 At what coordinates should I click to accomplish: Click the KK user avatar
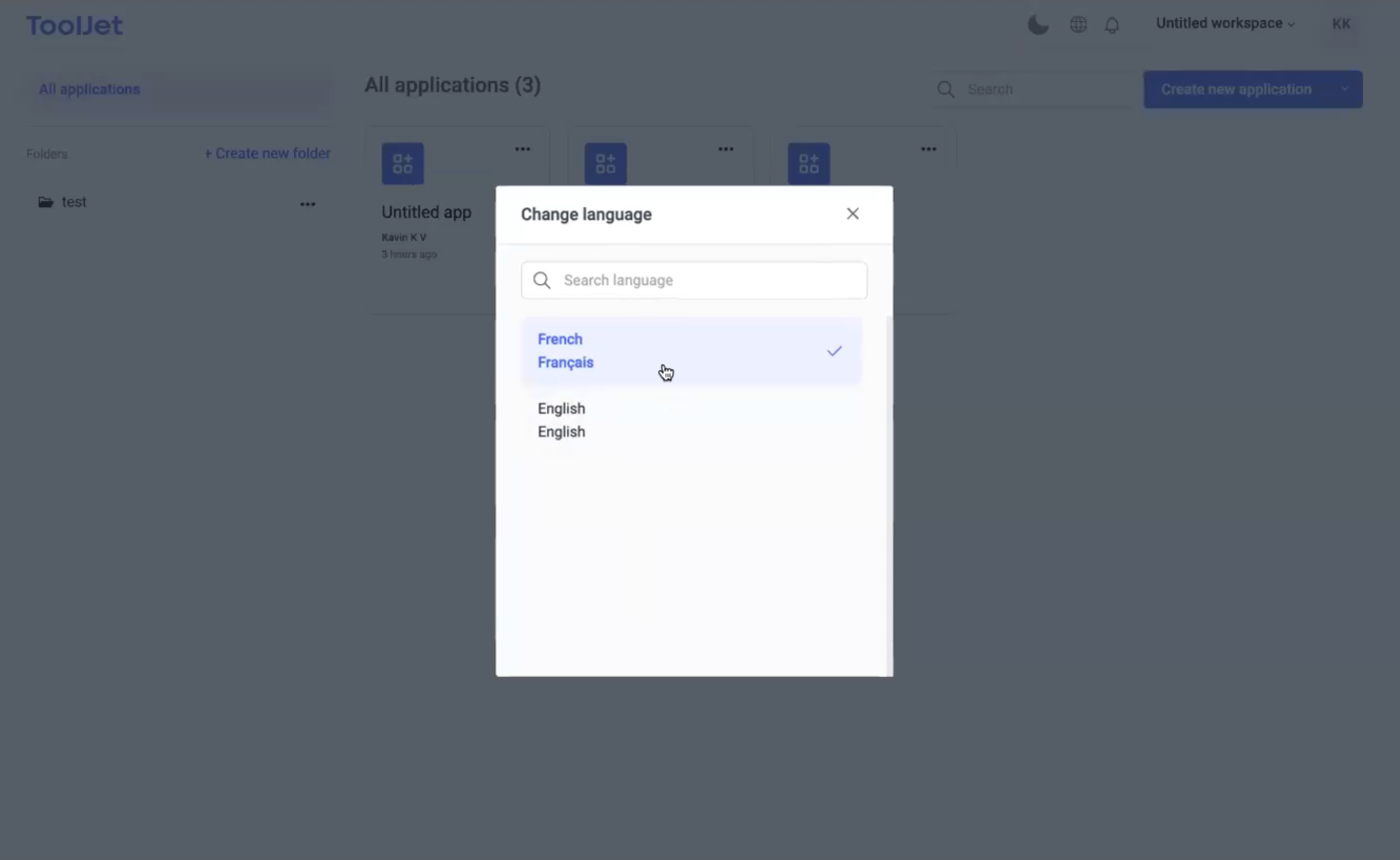click(x=1340, y=24)
